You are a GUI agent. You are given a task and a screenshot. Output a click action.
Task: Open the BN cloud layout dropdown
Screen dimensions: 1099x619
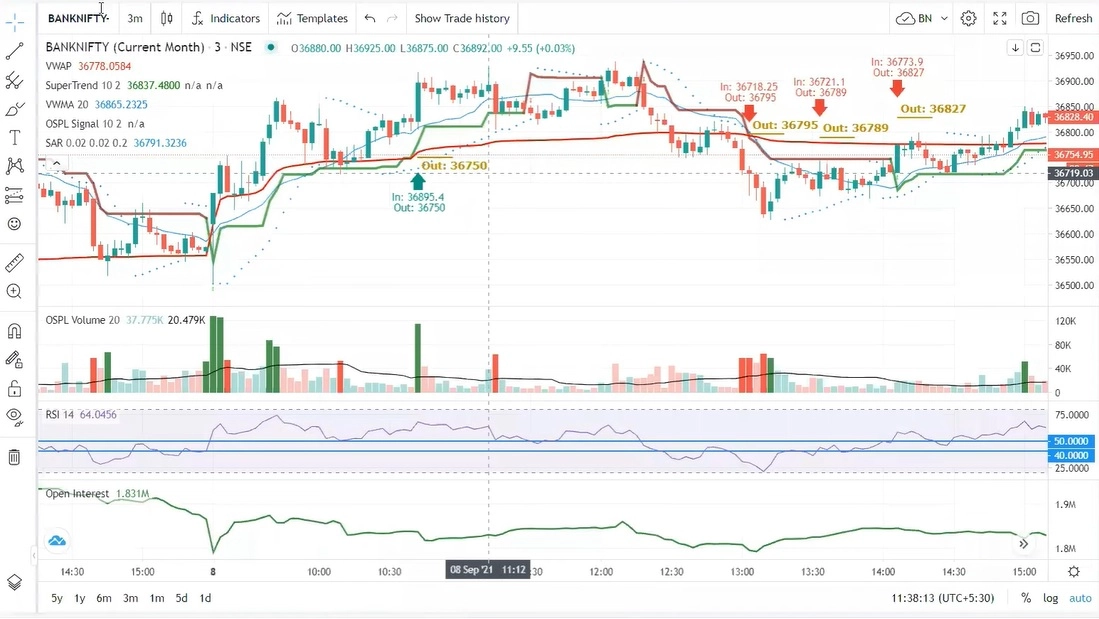[x=922, y=18]
